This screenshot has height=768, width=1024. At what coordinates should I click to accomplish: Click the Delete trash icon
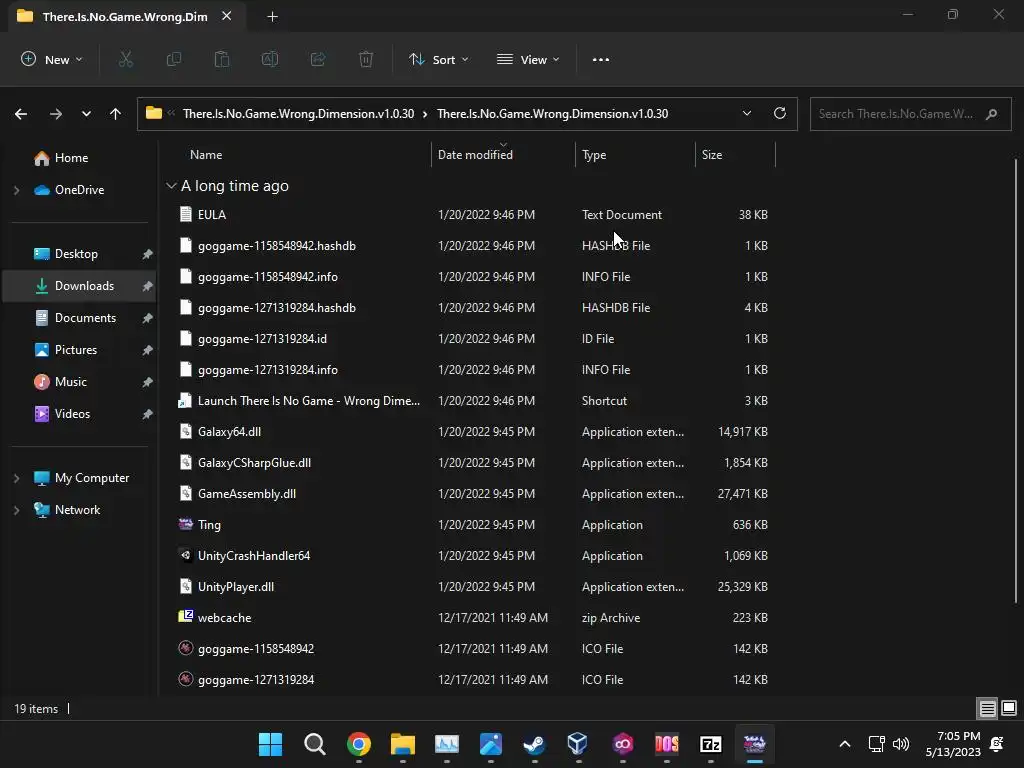tap(366, 59)
